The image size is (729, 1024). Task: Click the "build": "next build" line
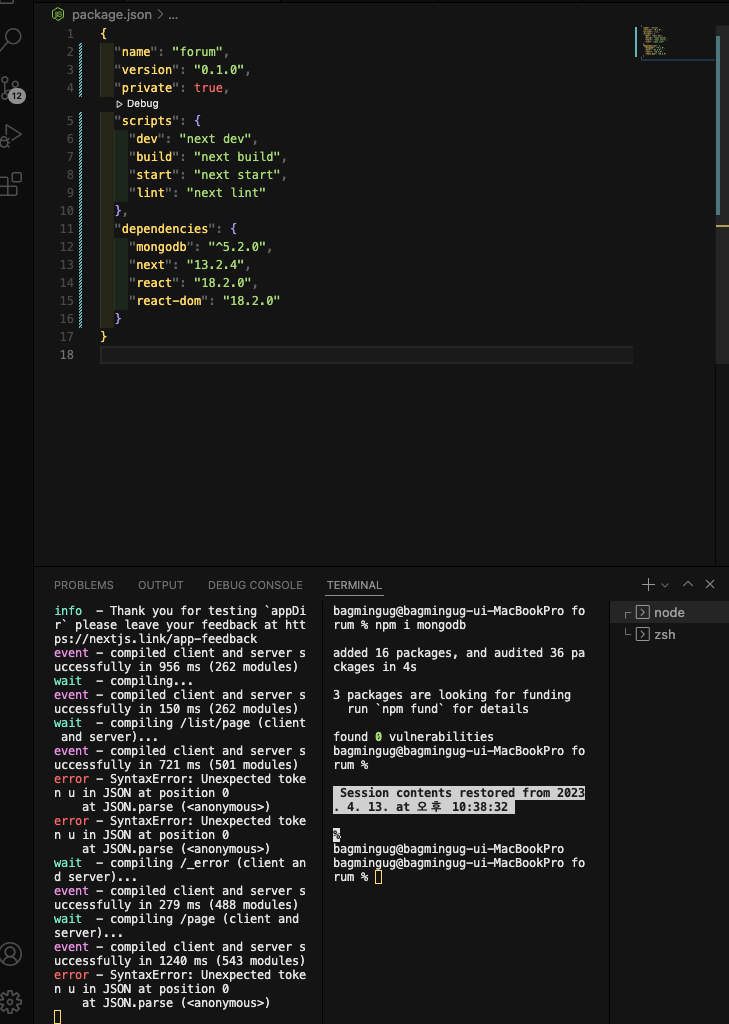[208, 157]
